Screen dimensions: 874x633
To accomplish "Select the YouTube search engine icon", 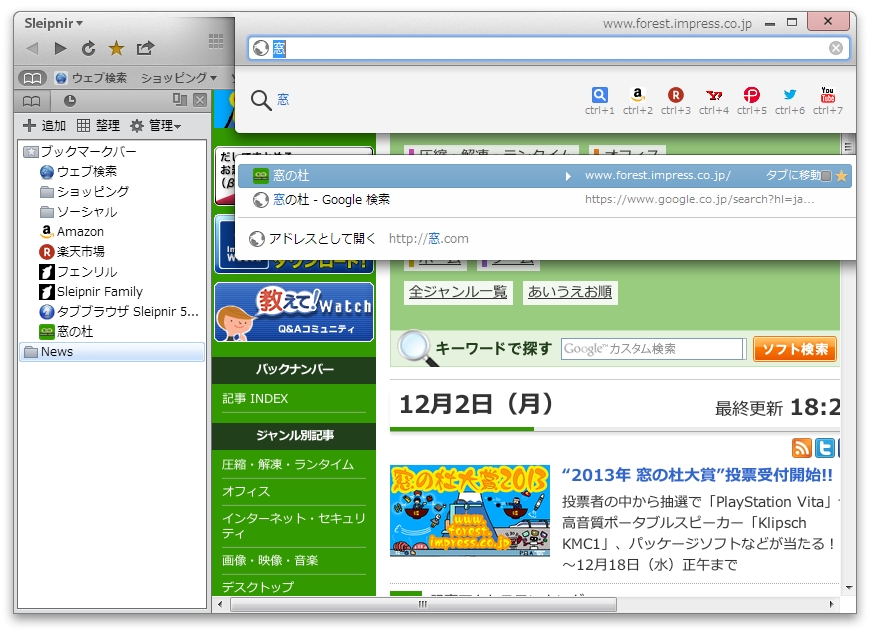I will tap(827, 95).
